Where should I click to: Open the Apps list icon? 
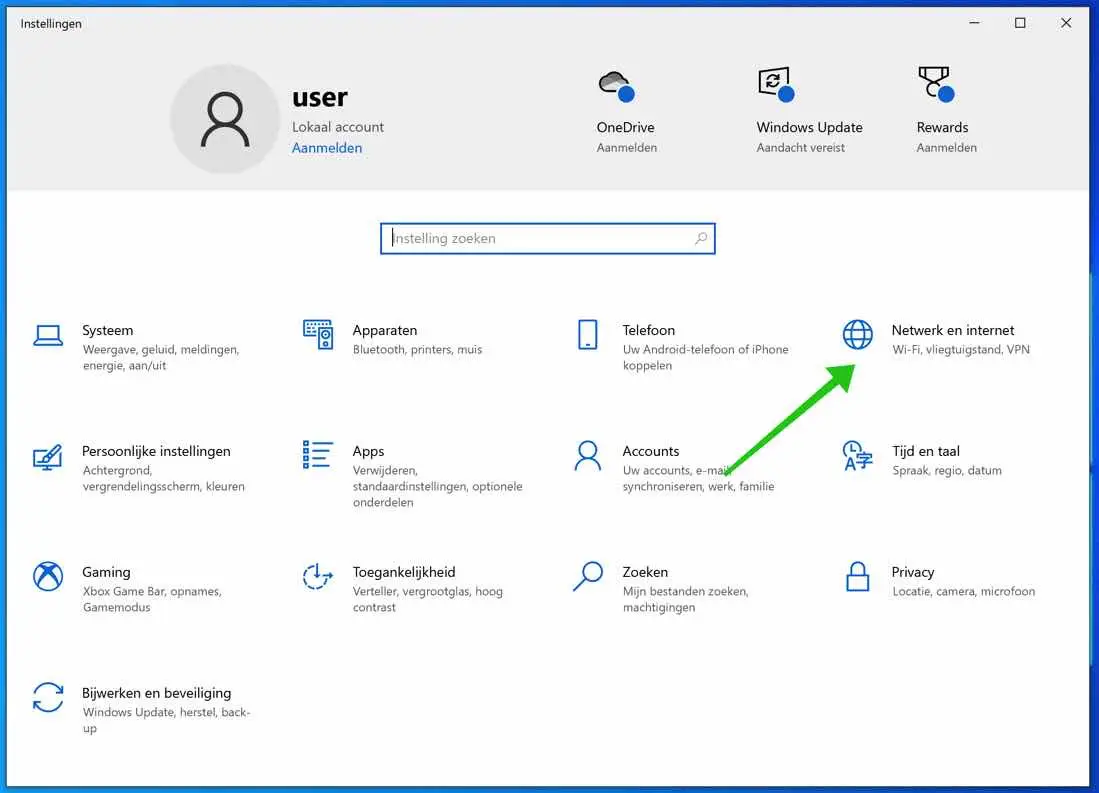coord(318,454)
